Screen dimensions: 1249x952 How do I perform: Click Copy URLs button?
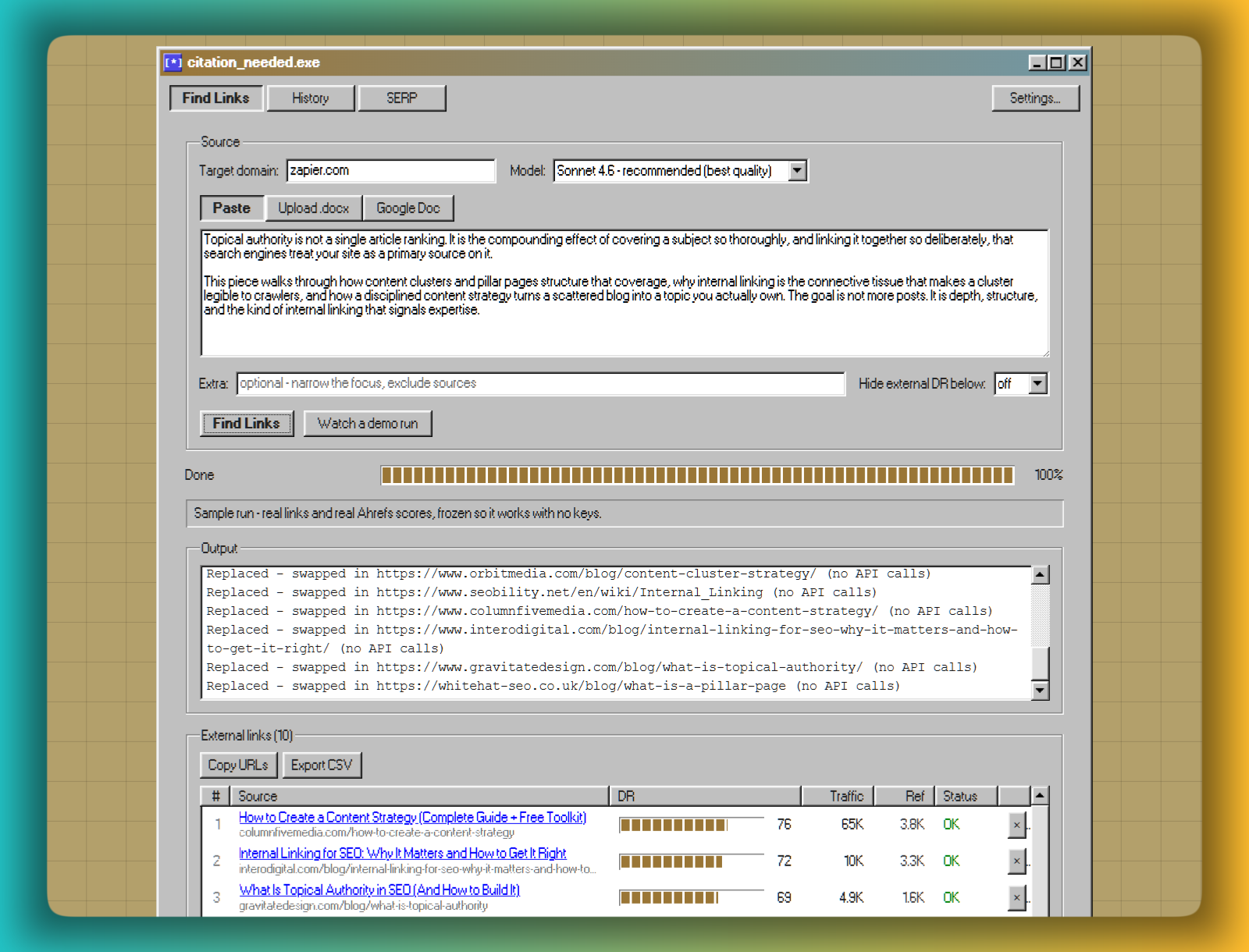(238, 766)
